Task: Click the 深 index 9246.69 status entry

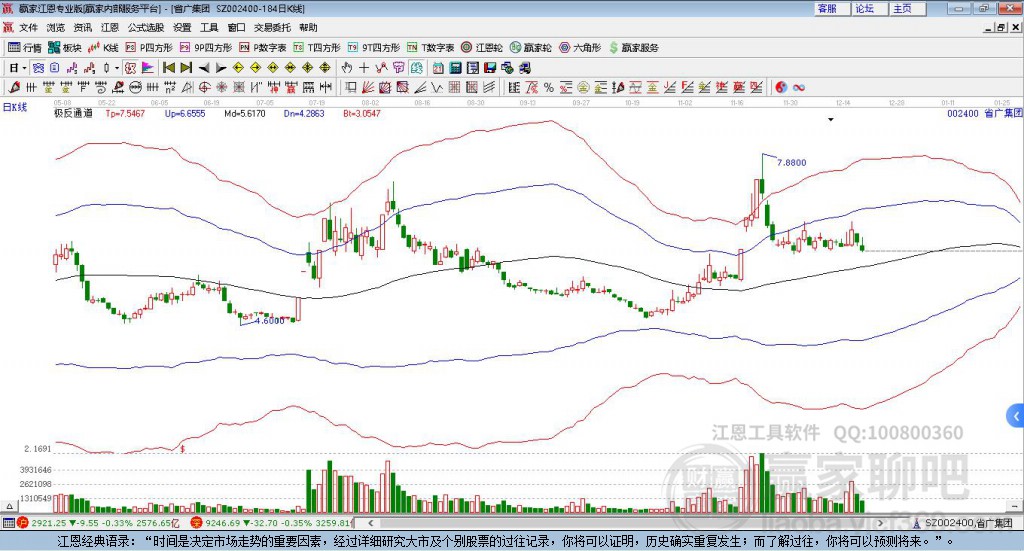Action: pos(272,523)
